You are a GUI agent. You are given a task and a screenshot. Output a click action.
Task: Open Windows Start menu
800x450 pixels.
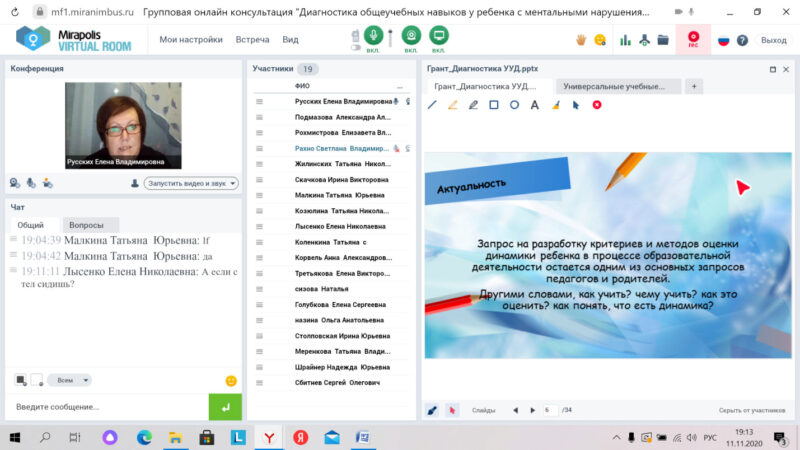(15, 437)
